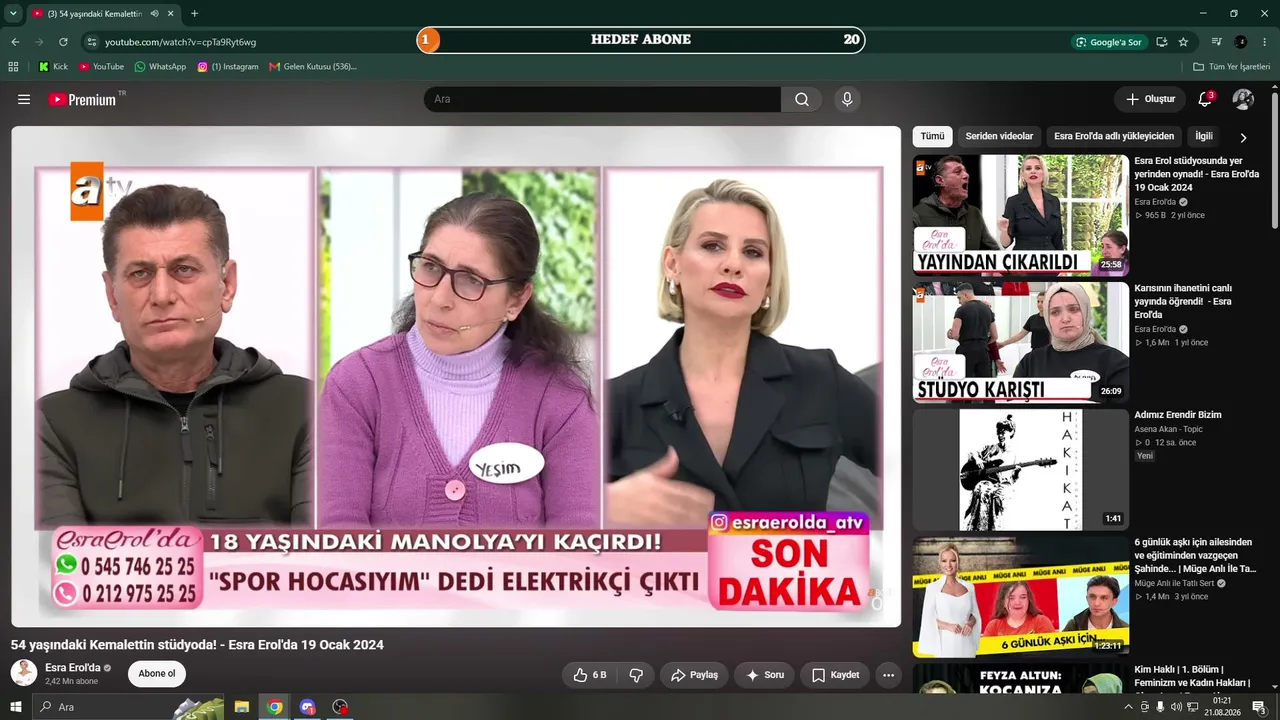Save the video with Kaydet
Screen dimensions: 1280x720
pos(835,675)
